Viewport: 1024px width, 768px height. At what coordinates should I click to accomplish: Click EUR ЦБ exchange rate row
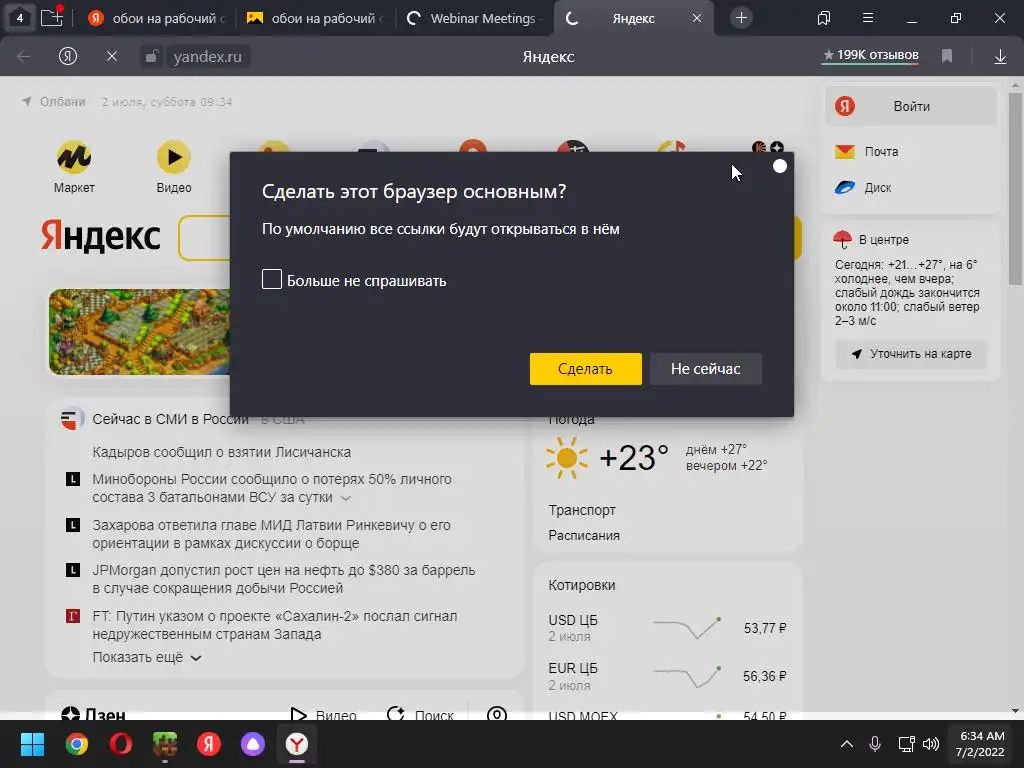pyautogui.click(x=667, y=677)
